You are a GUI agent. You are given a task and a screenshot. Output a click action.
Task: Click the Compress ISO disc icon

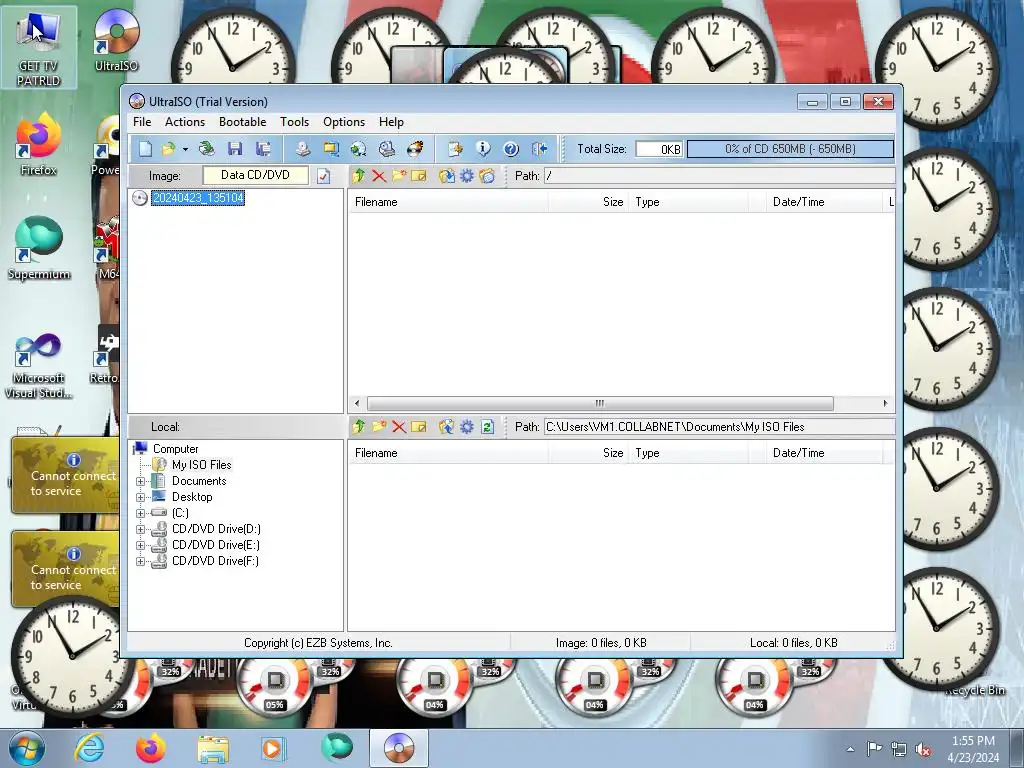359,149
